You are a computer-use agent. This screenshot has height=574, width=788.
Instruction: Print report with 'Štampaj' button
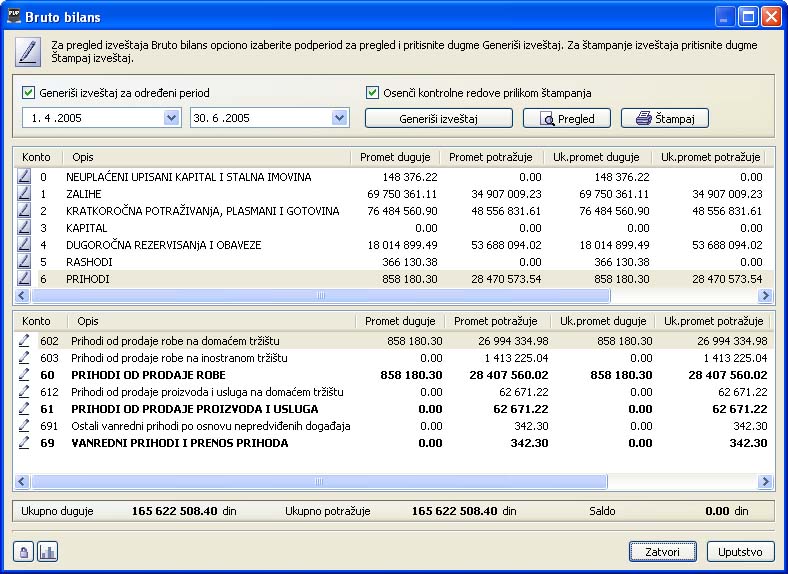coord(664,119)
